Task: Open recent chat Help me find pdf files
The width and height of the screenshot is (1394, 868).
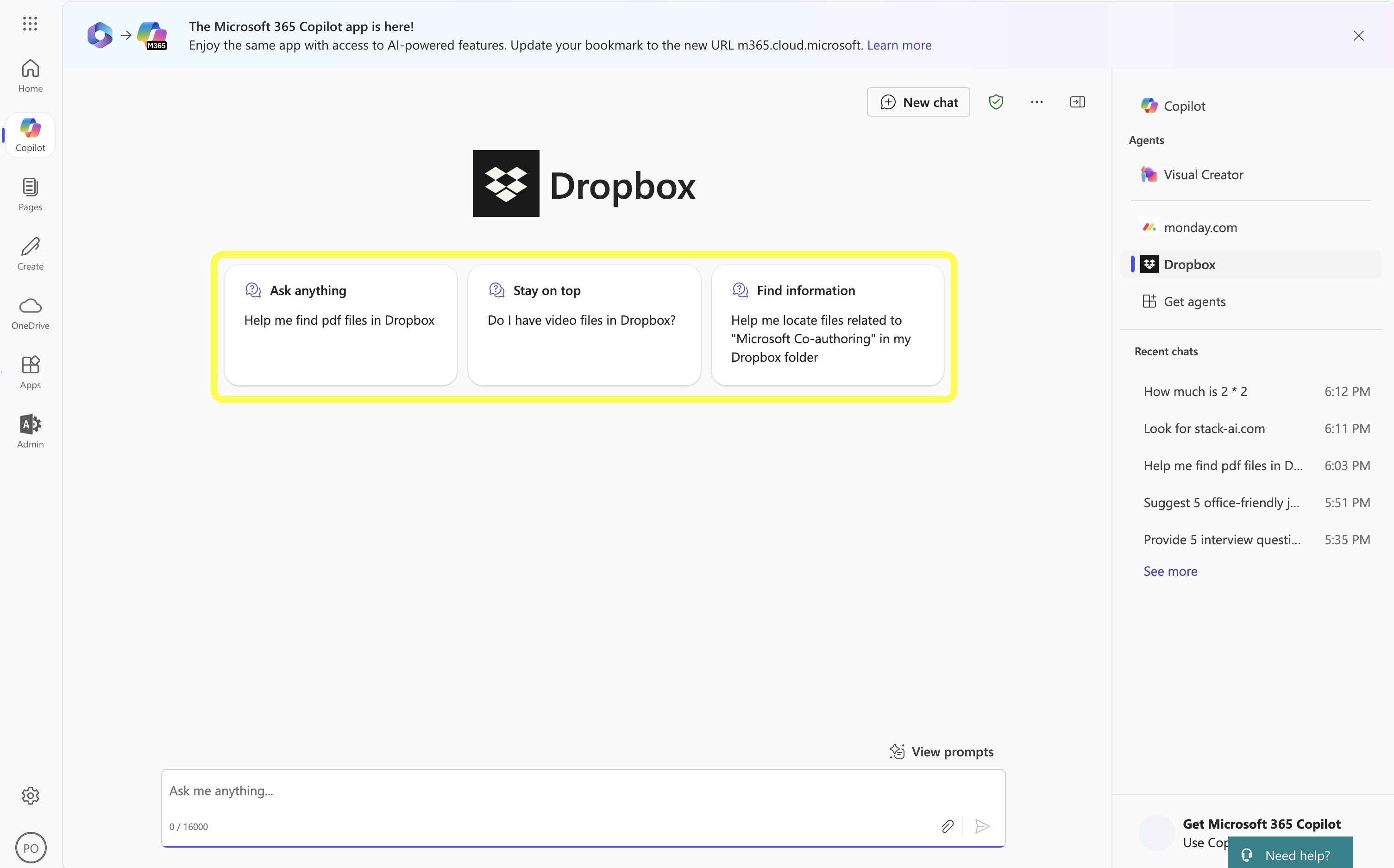Action: (1256, 465)
